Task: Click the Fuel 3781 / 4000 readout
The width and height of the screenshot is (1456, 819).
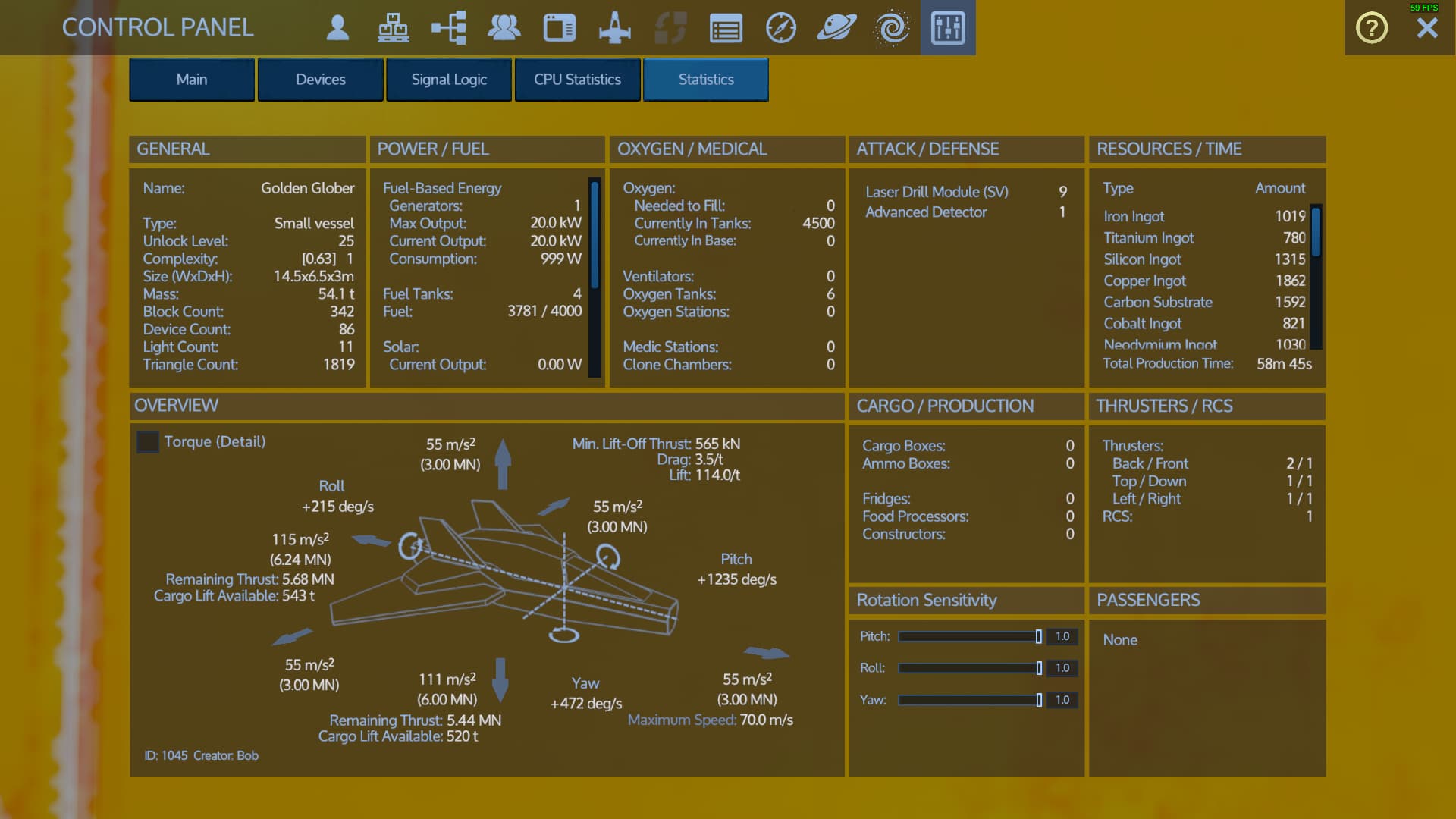Action: 482,312
